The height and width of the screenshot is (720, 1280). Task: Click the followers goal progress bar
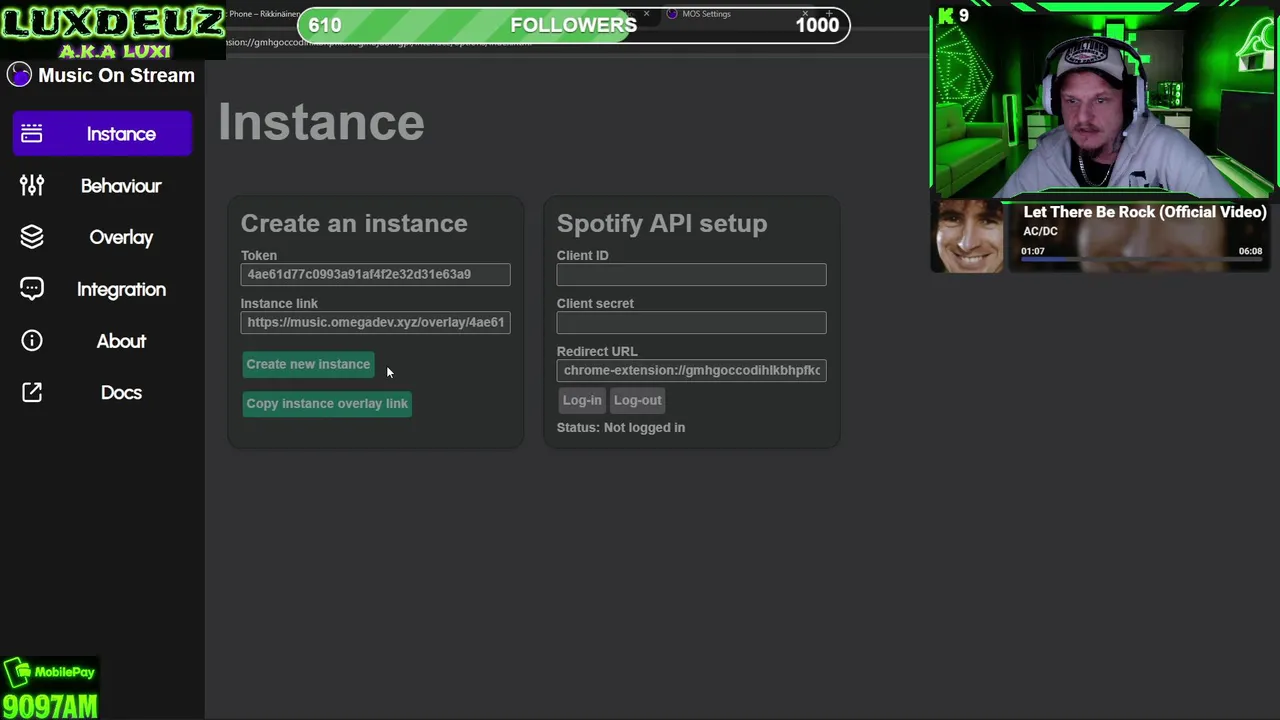[x=574, y=25]
